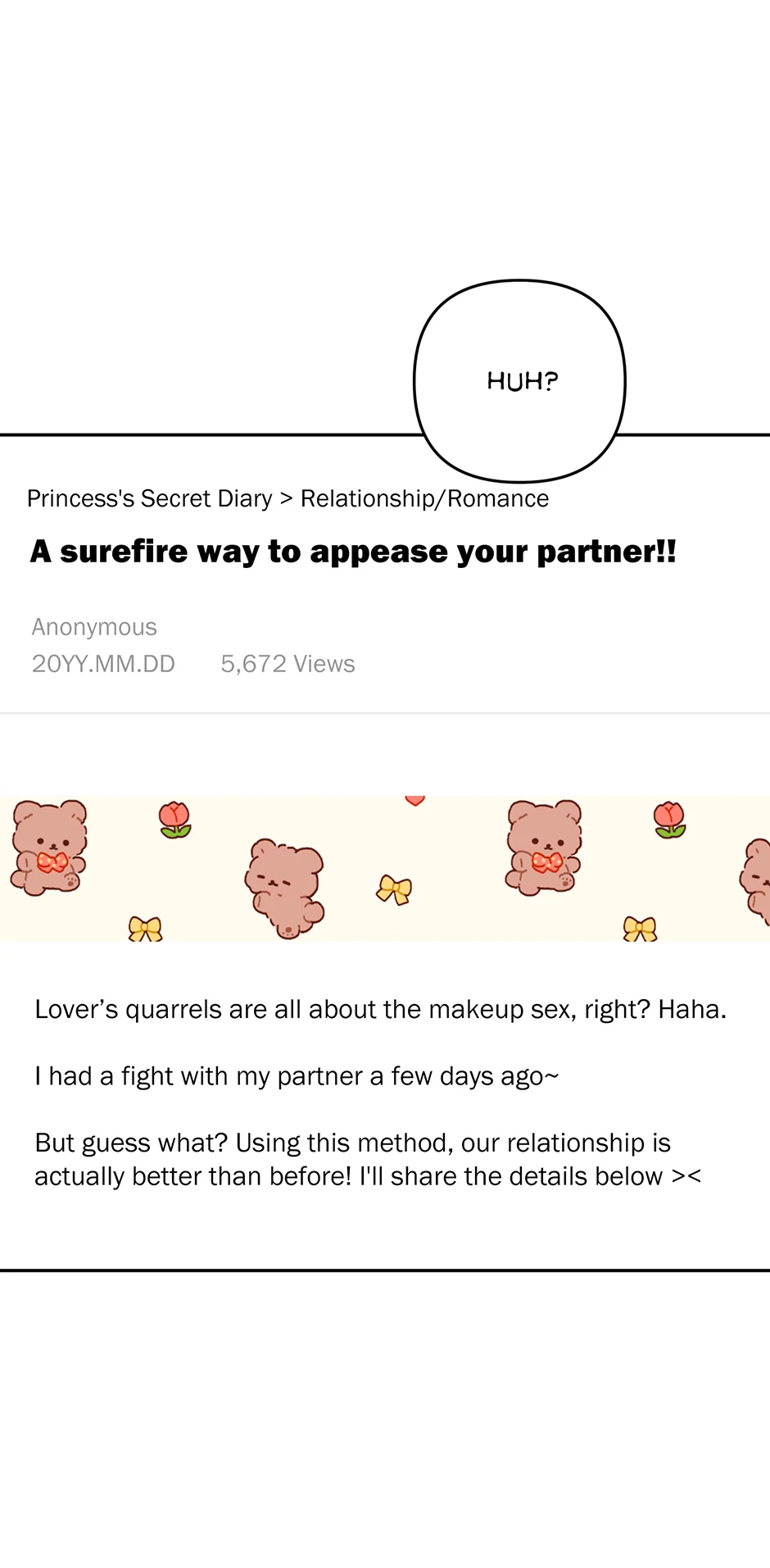Select the post title about appeasing your partner
The image size is (770, 1568).
coord(353,552)
